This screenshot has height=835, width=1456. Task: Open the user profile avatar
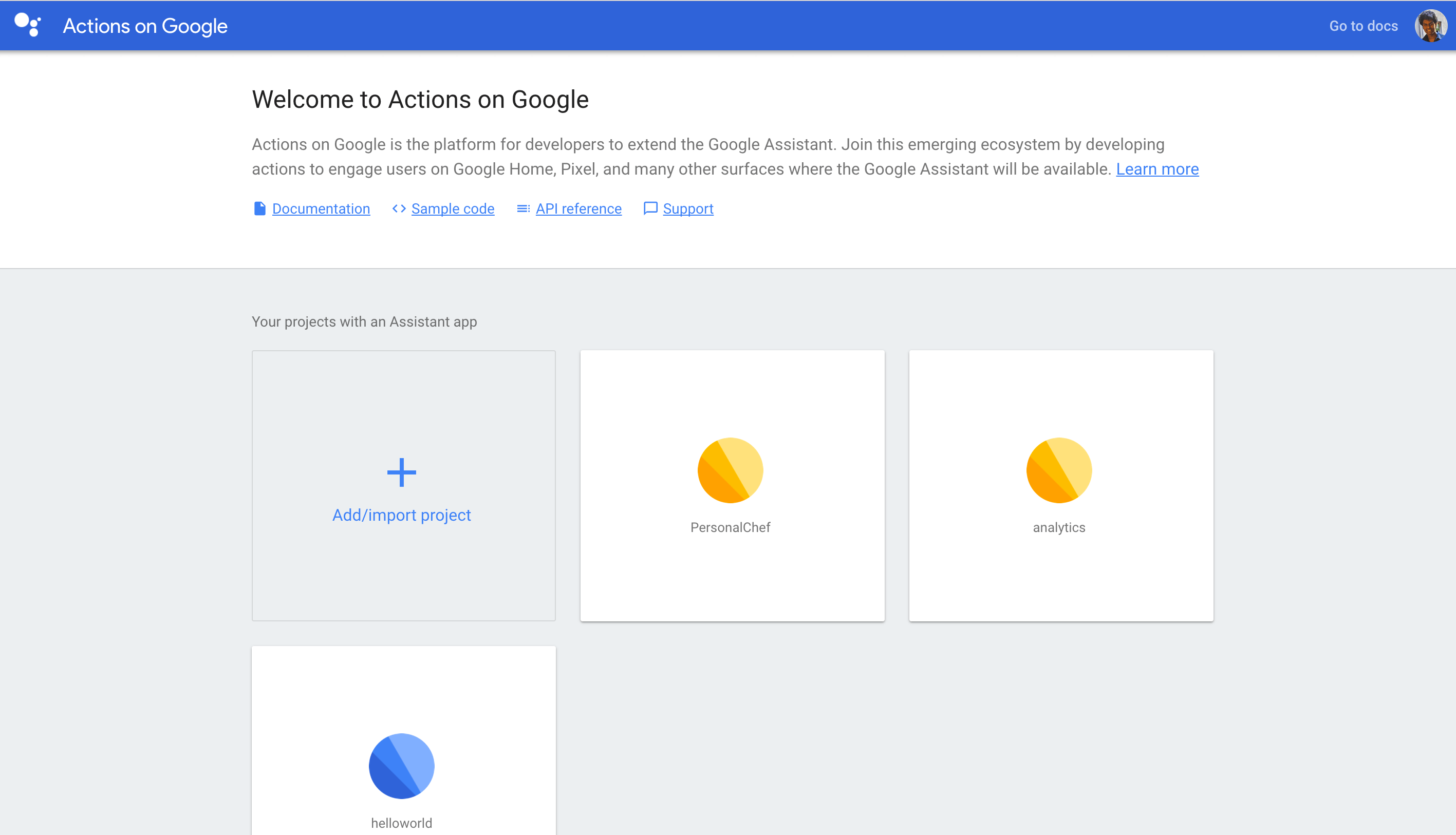[x=1430, y=26]
